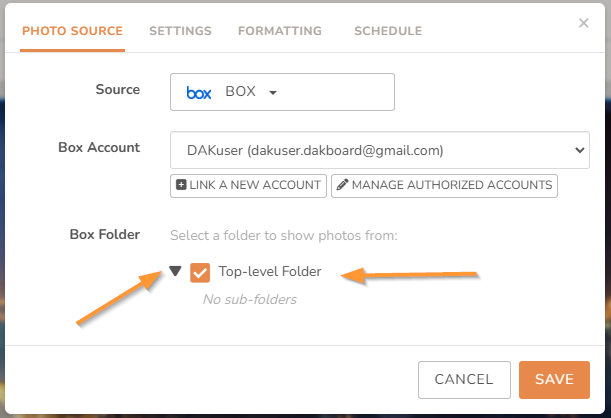Open the Schedule tab
The width and height of the screenshot is (611, 418).
388,31
